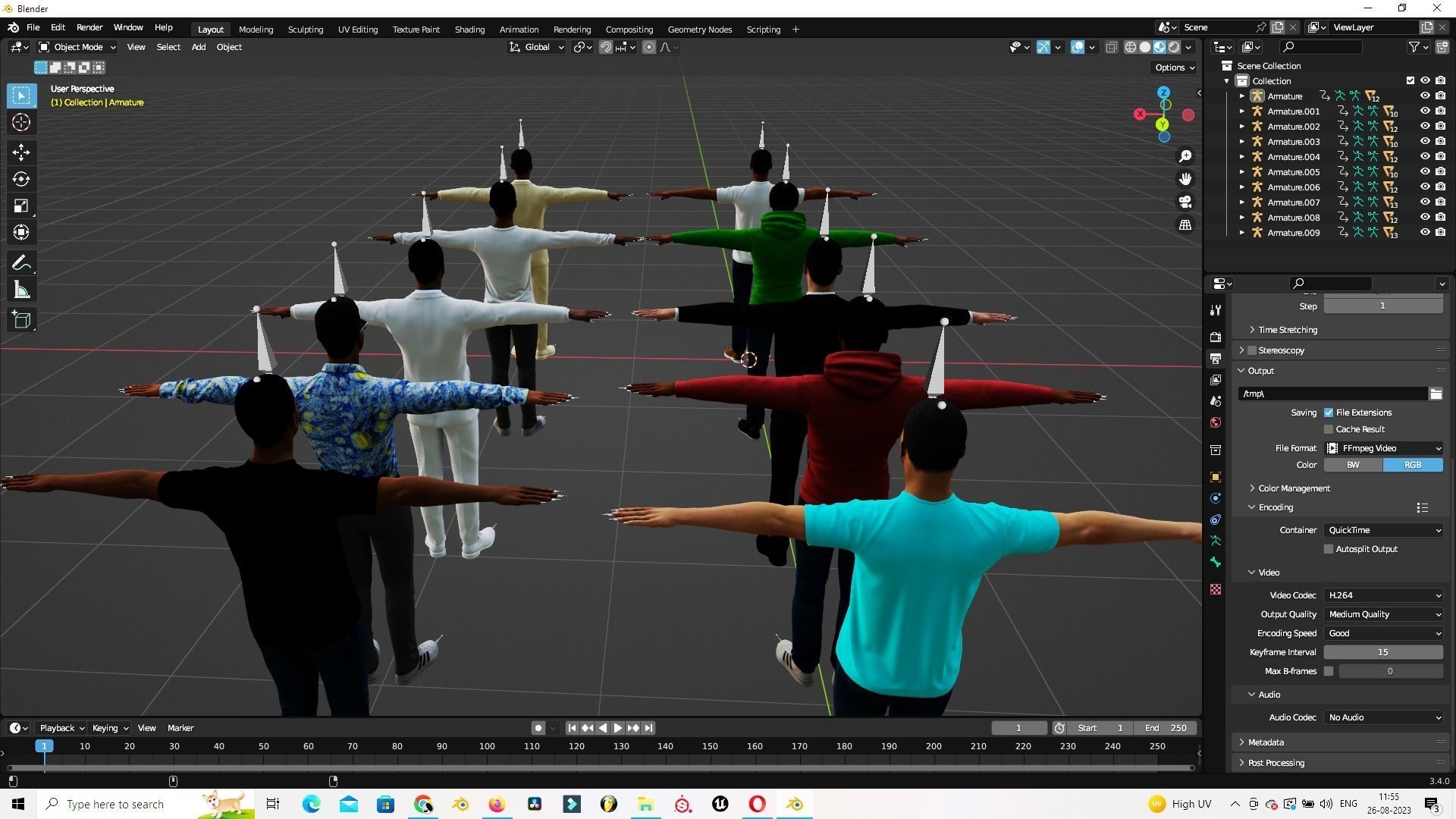Hide Armature.004 using its eye icon
This screenshot has width=1456, height=819.
1425,157
